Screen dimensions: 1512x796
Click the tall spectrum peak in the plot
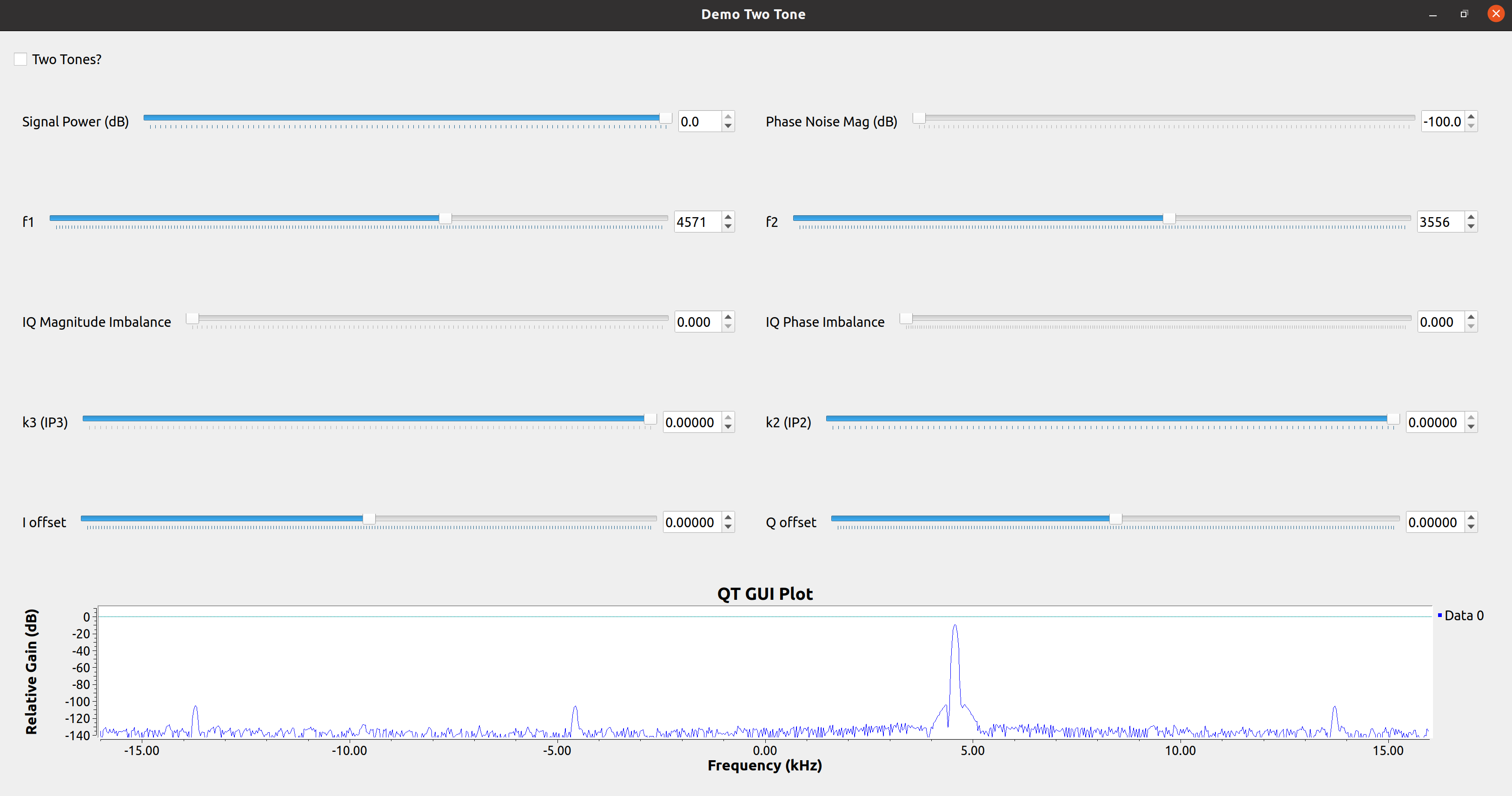955,627
